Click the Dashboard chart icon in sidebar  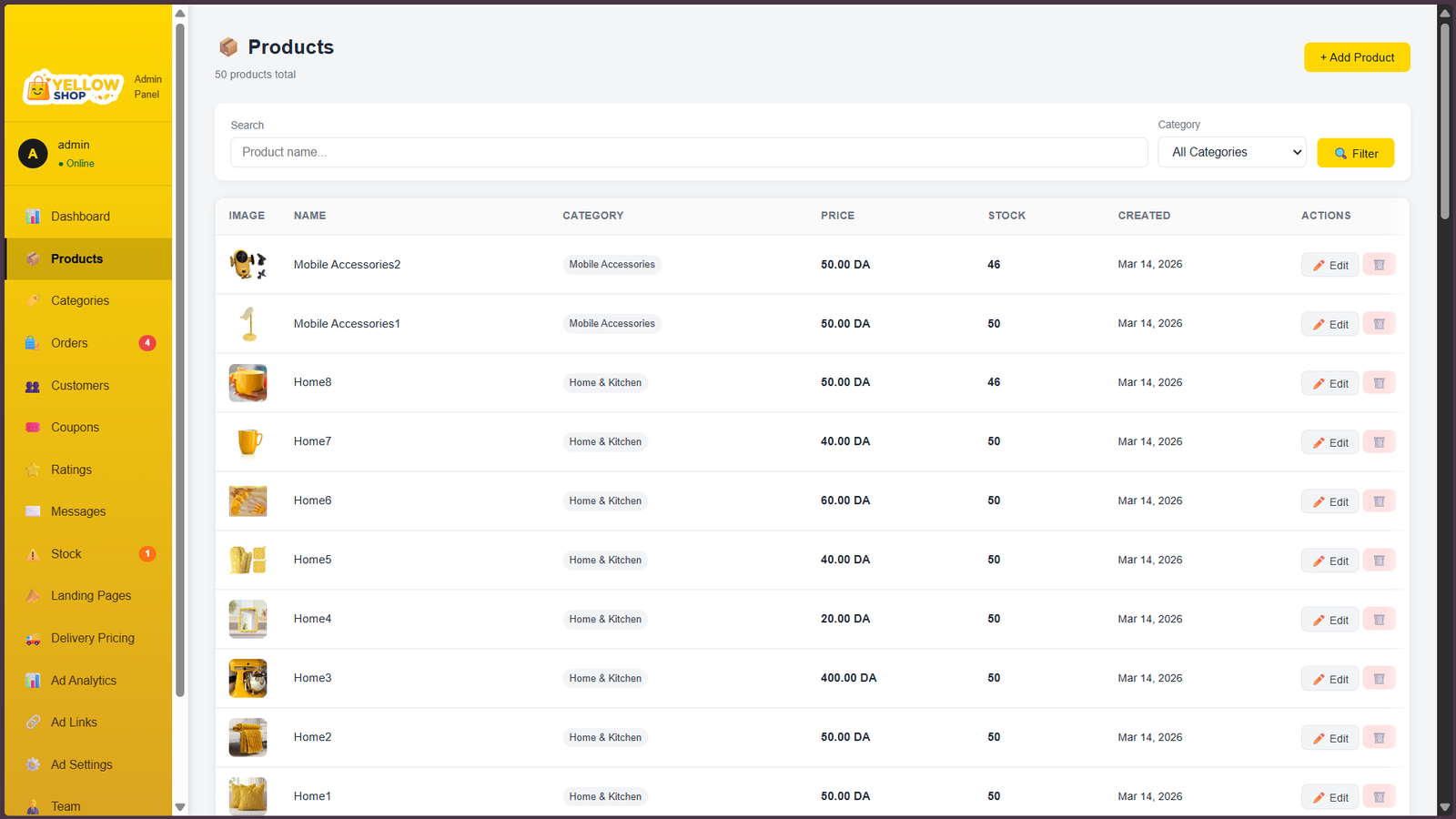[x=33, y=217]
